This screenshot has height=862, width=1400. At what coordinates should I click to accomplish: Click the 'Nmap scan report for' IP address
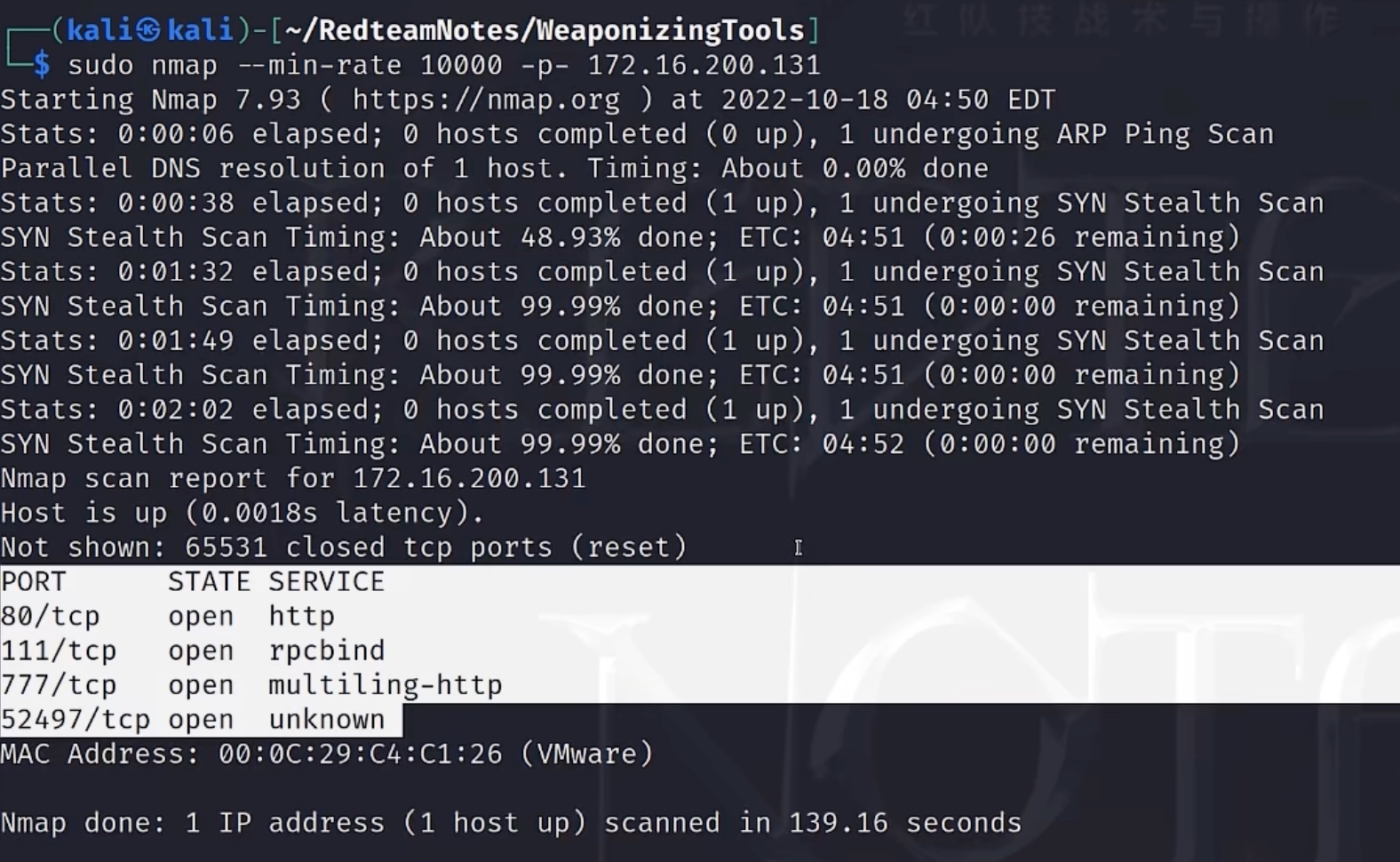[x=469, y=478]
